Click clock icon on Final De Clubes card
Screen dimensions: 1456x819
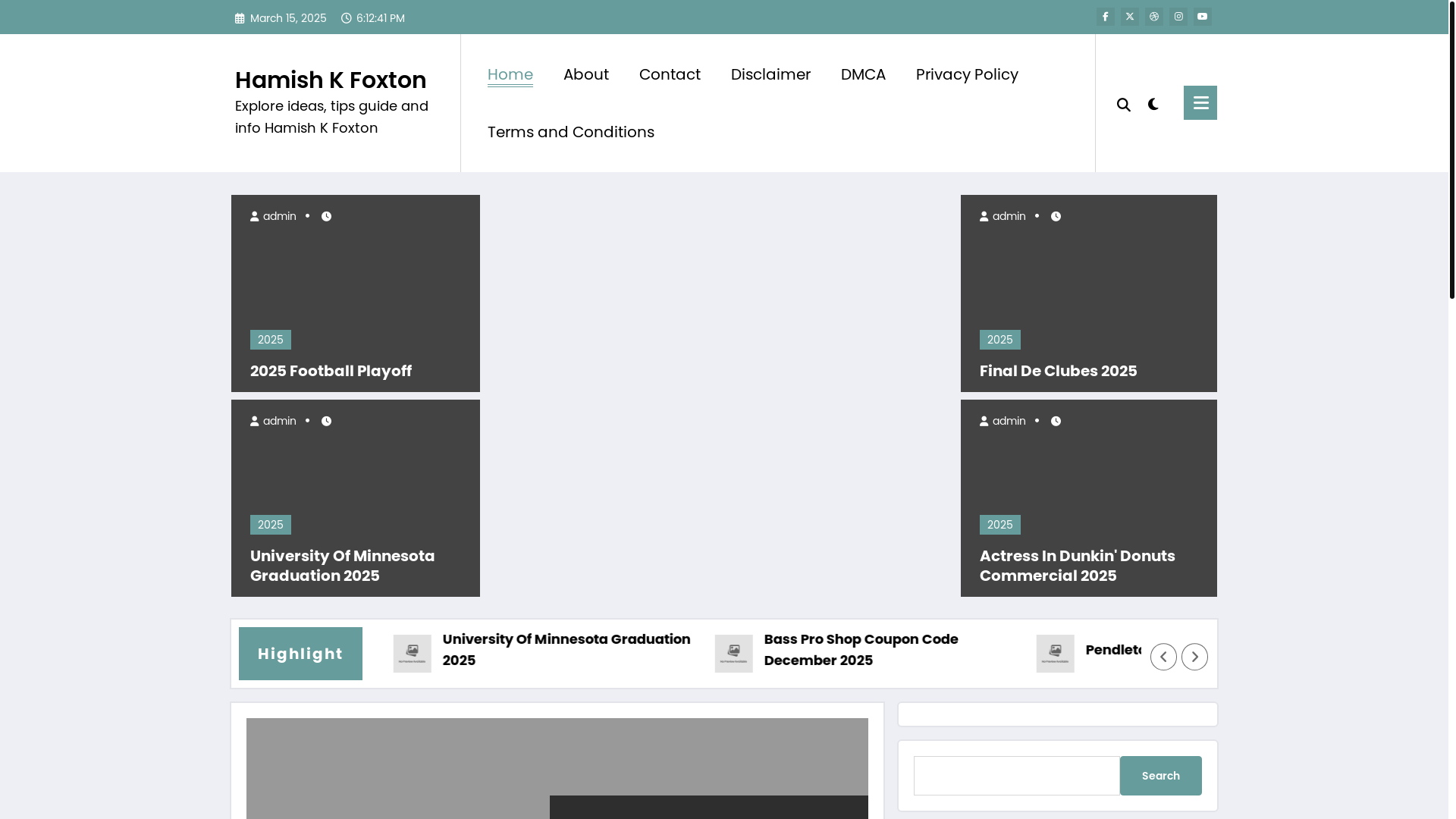(1056, 216)
